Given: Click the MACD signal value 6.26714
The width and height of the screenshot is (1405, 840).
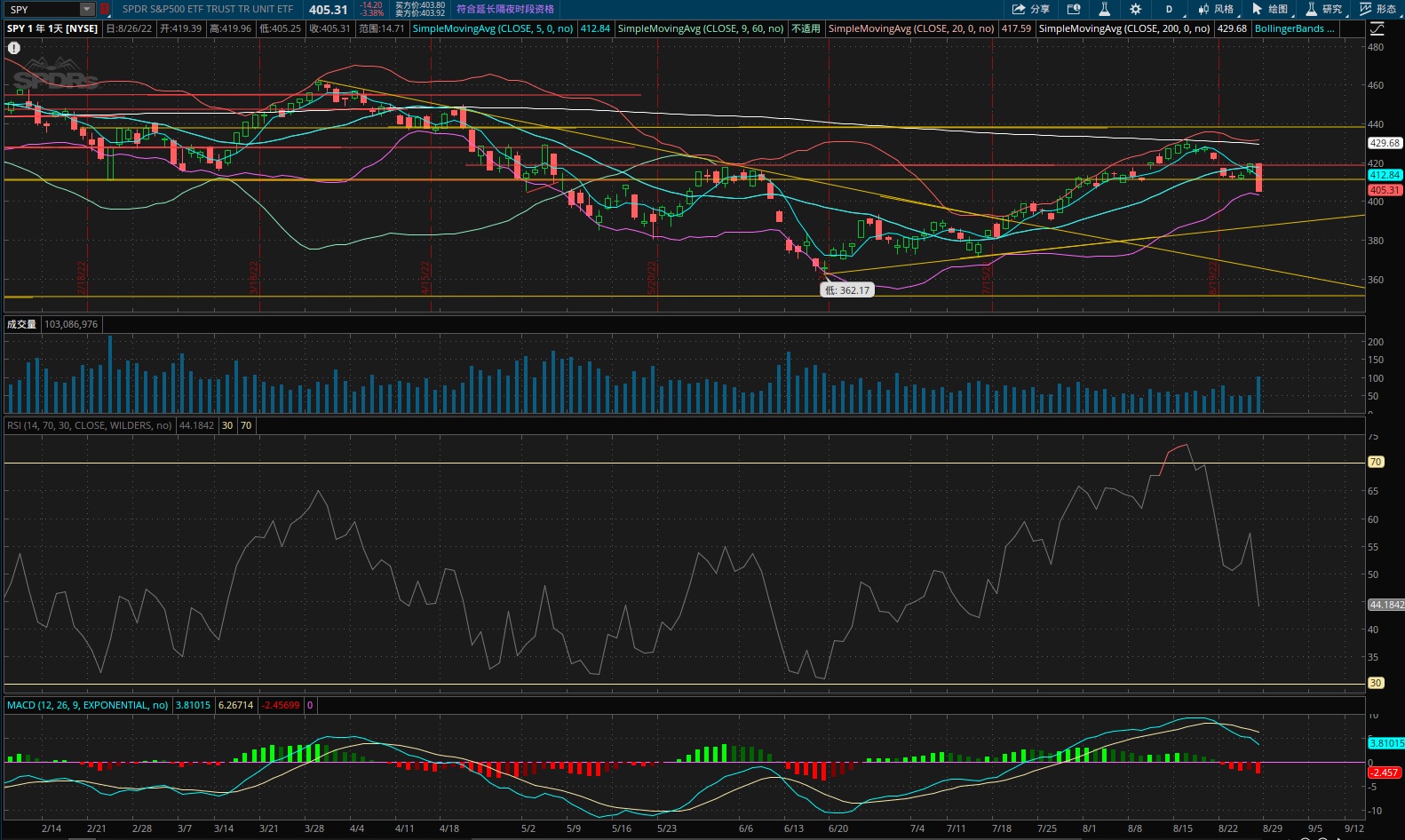Looking at the screenshot, I should (x=235, y=705).
